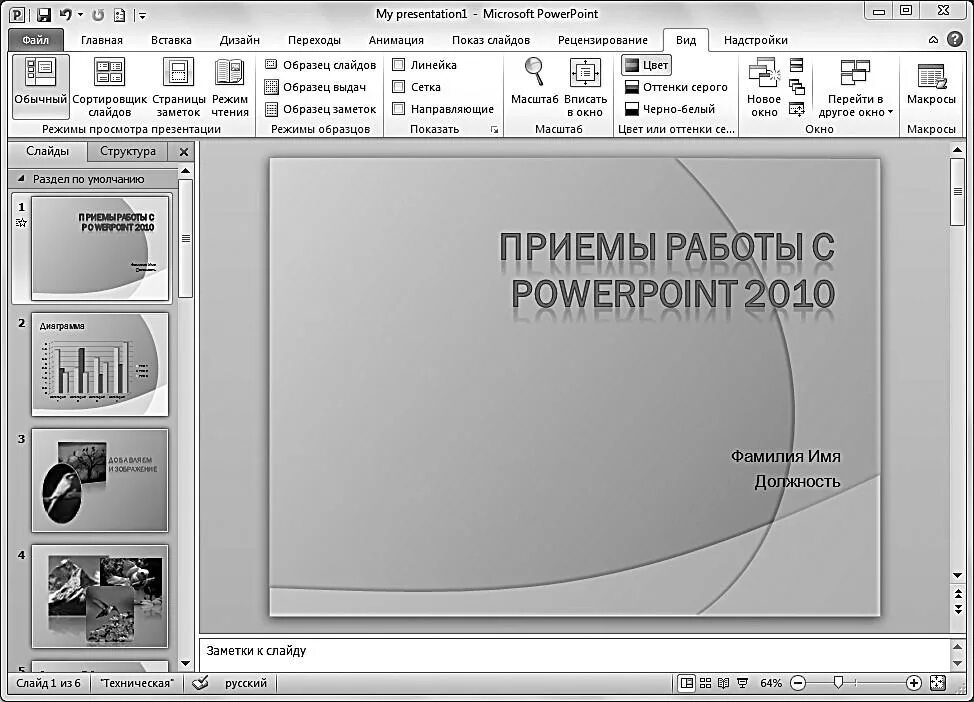The image size is (974, 702).
Task: Click Вписать в окно icon
Action: point(585,73)
